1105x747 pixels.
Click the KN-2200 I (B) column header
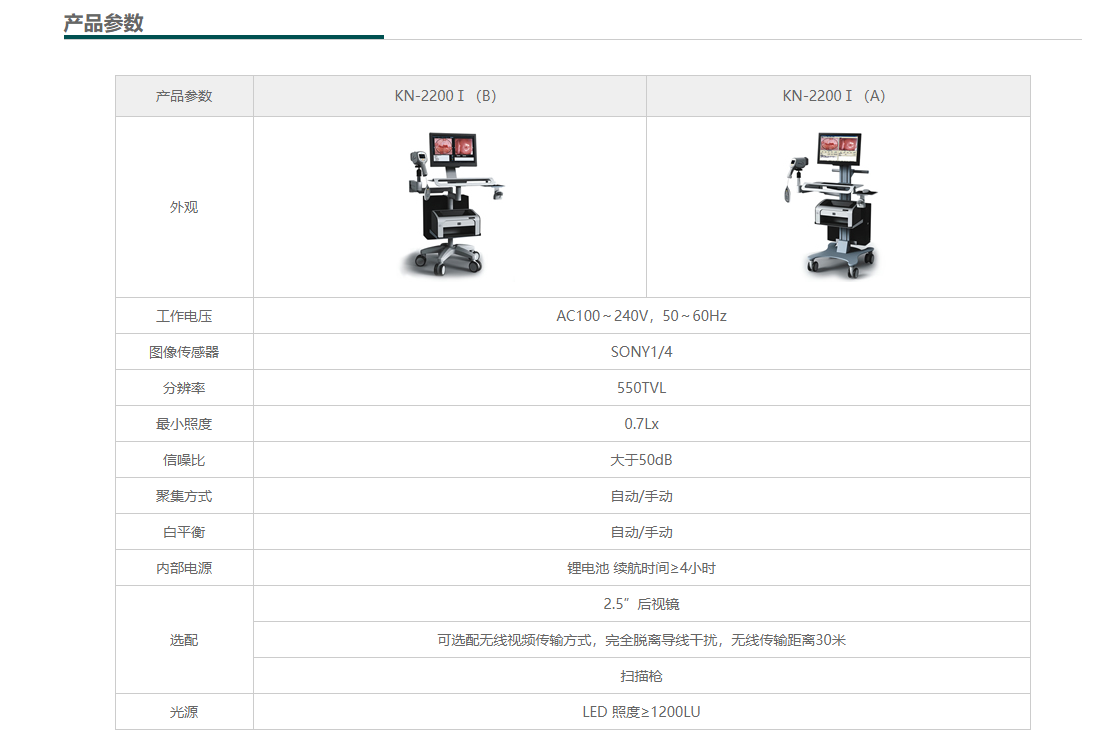click(x=445, y=96)
